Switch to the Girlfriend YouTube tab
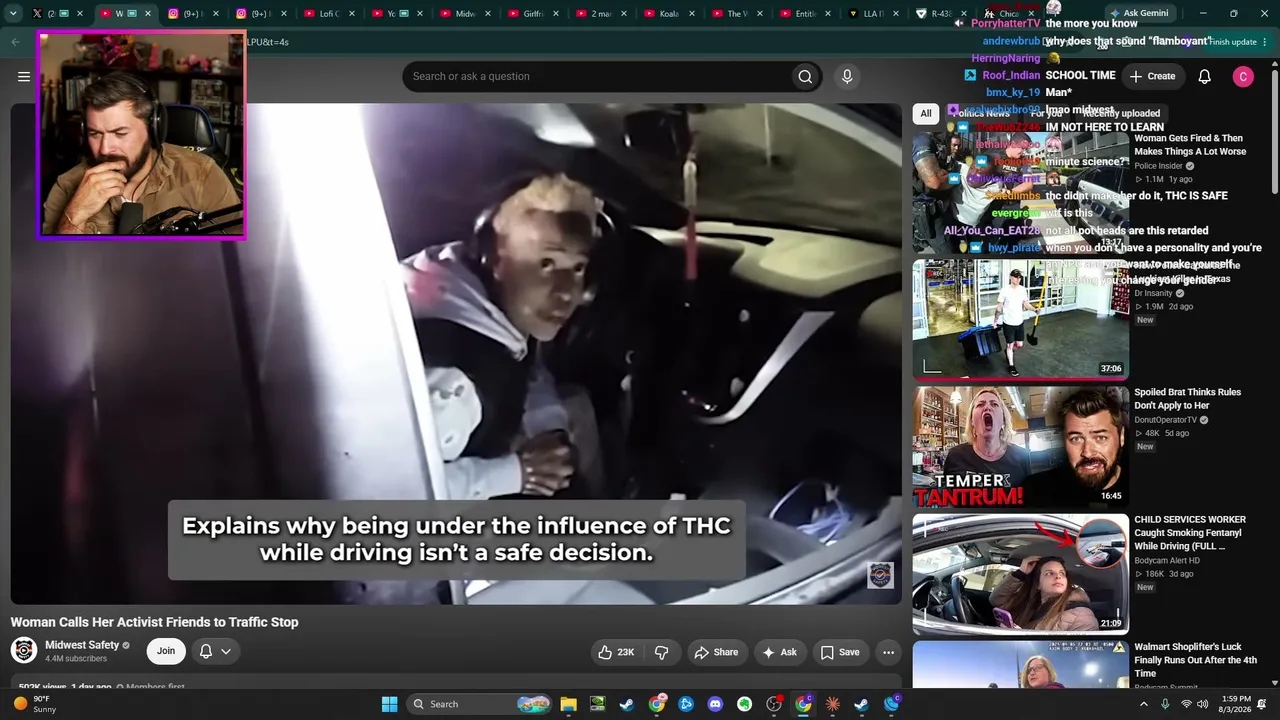 coord(534,14)
